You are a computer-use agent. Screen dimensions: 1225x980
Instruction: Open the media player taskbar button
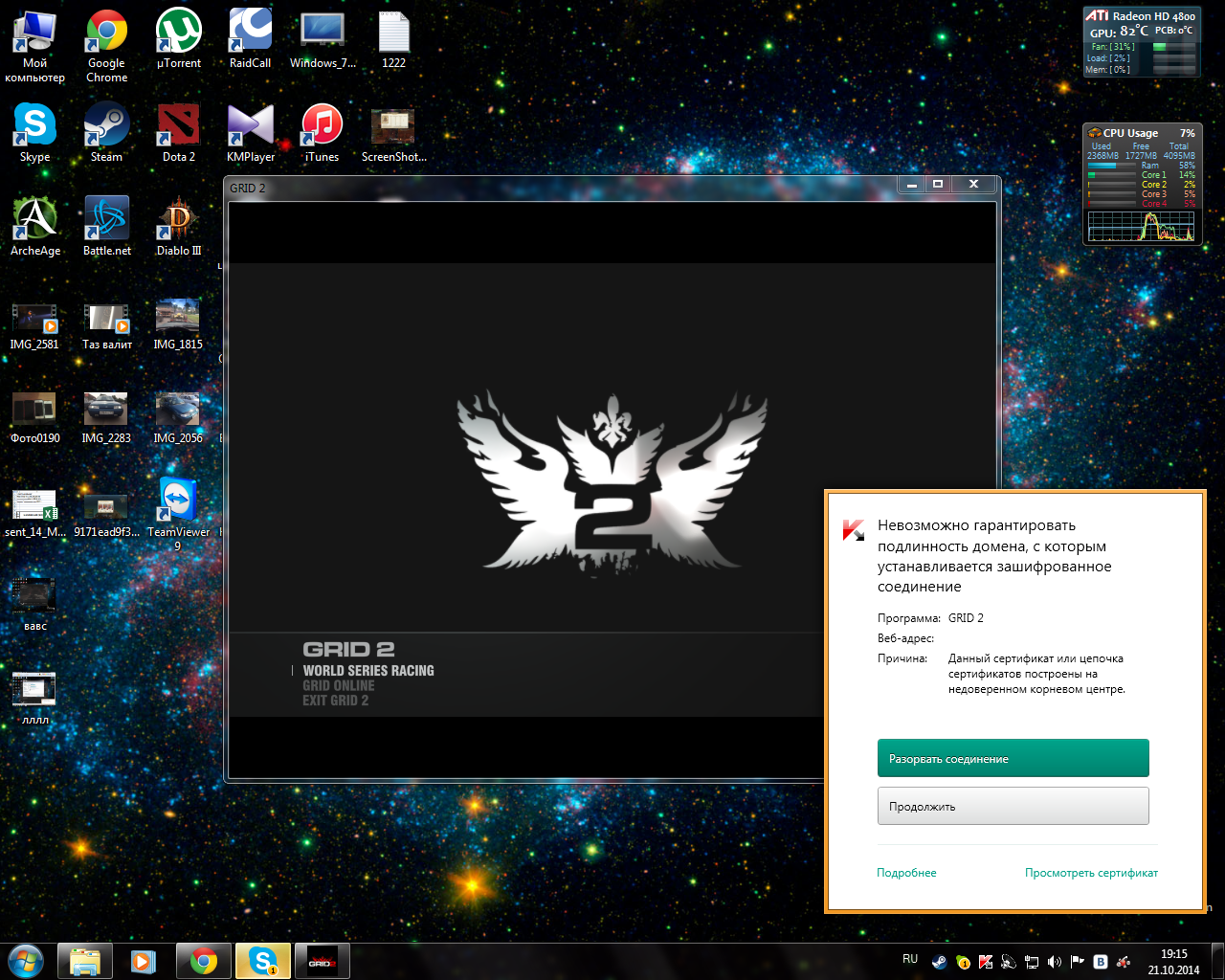point(144,961)
